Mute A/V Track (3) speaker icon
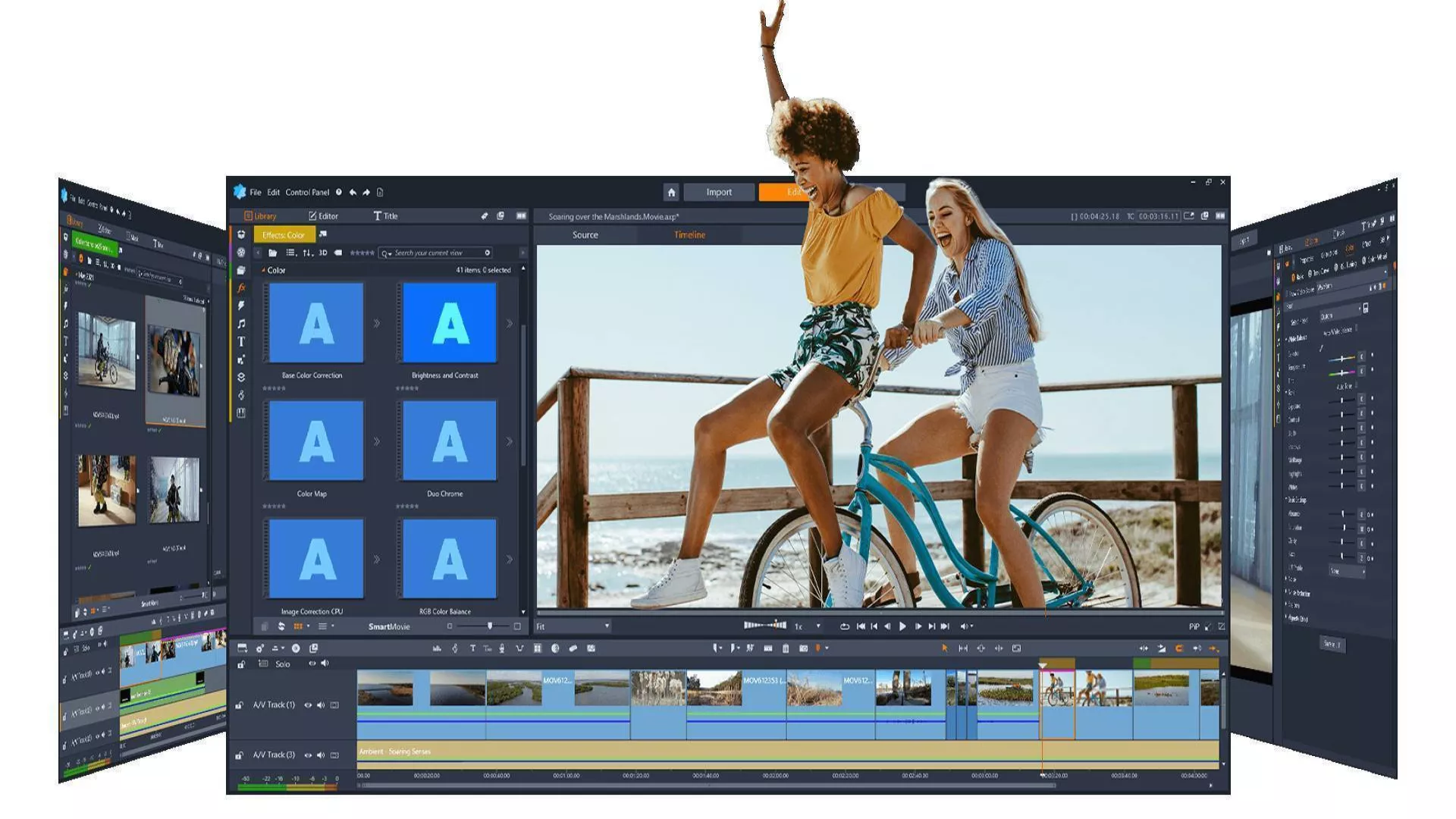Screen dimensions: 1456x819 (321, 755)
